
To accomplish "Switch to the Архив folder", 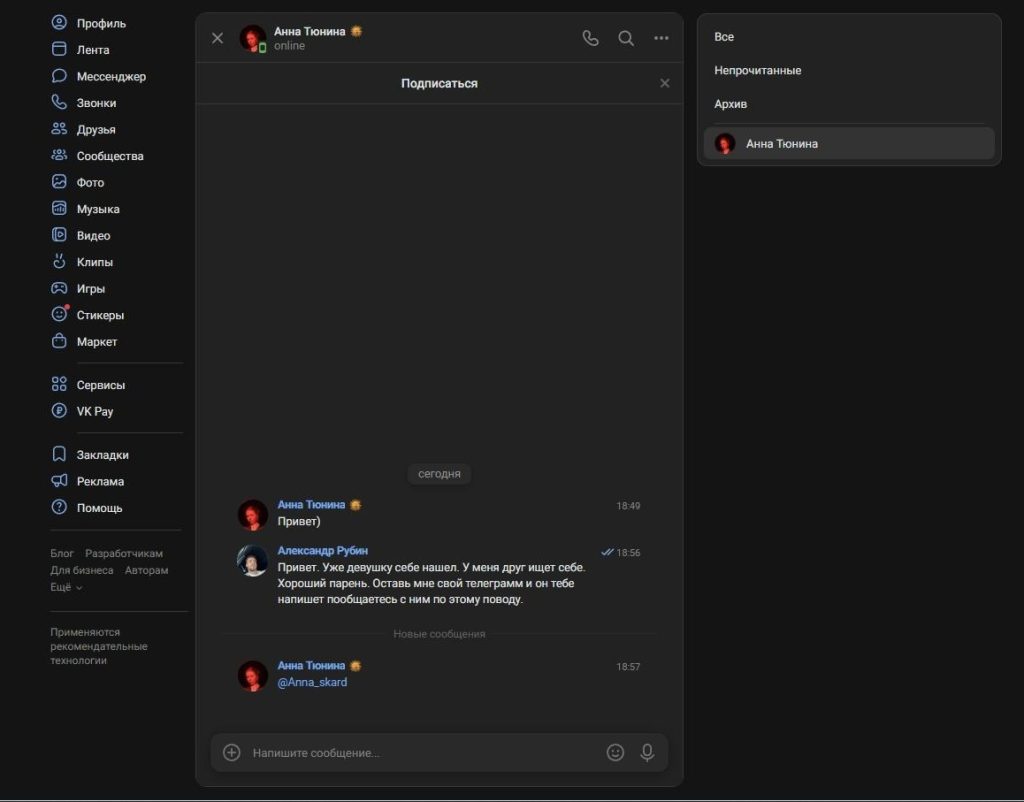I will pos(730,104).
